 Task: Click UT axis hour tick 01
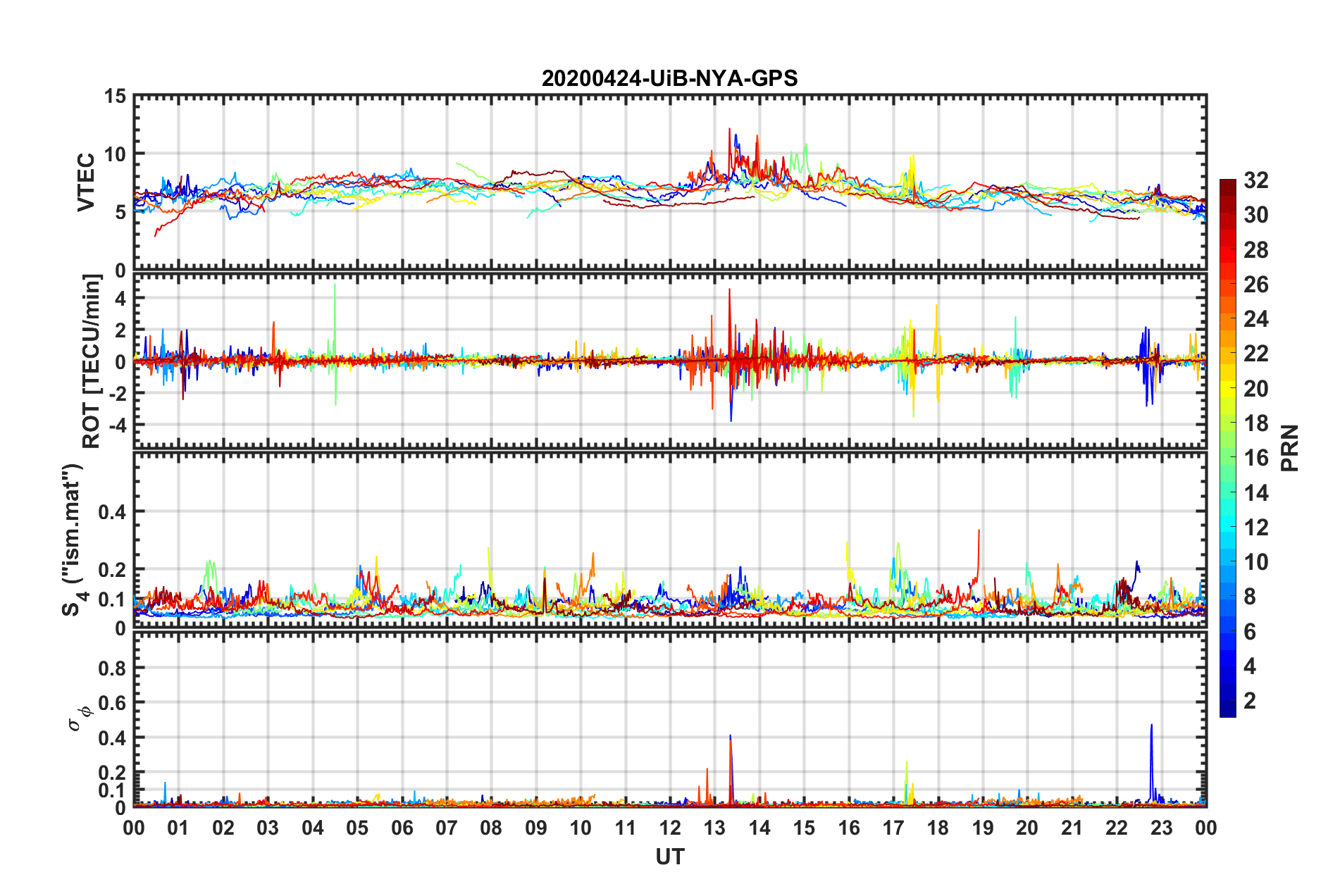click(178, 828)
